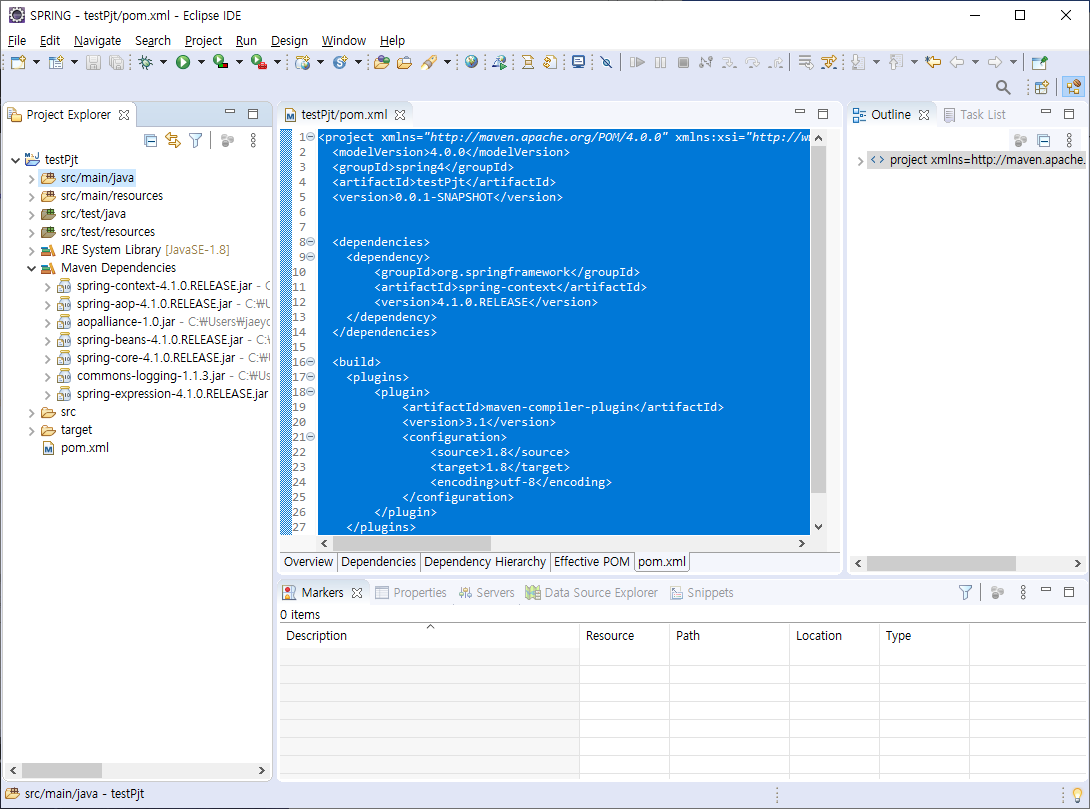Screen dimensions: 1090x809
Task: Click the Back navigation arrow icon
Action: pos(957,63)
